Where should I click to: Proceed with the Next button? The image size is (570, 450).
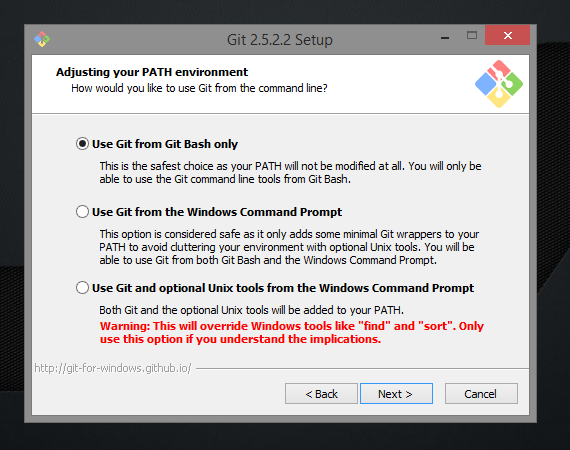click(x=396, y=394)
